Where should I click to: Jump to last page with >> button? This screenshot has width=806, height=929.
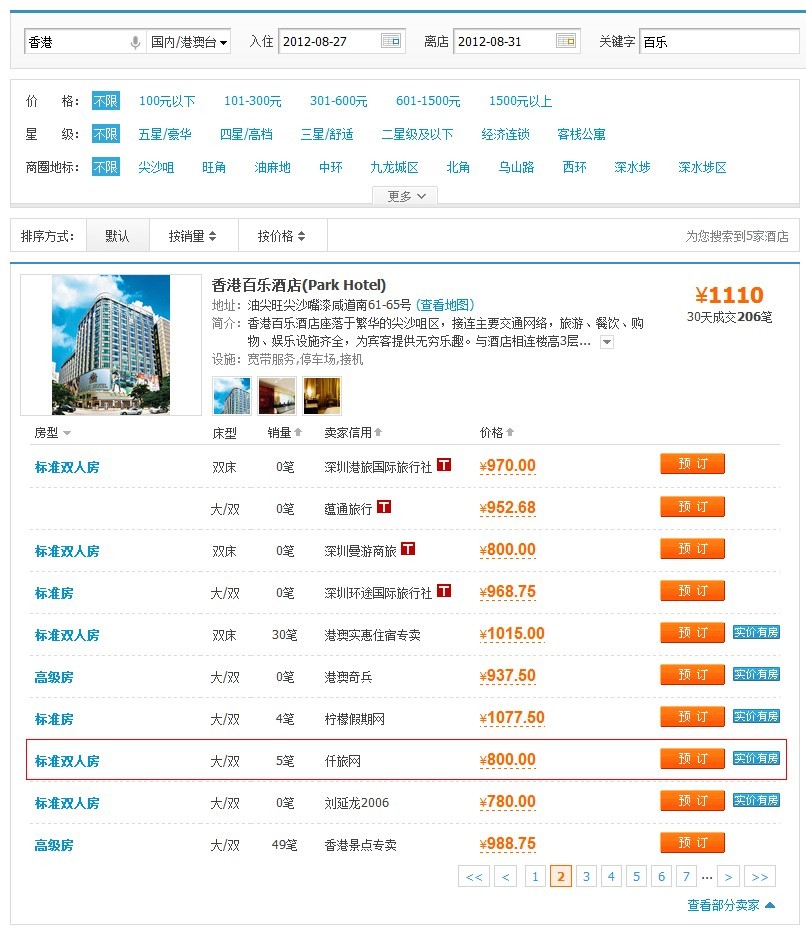pos(760,876)
